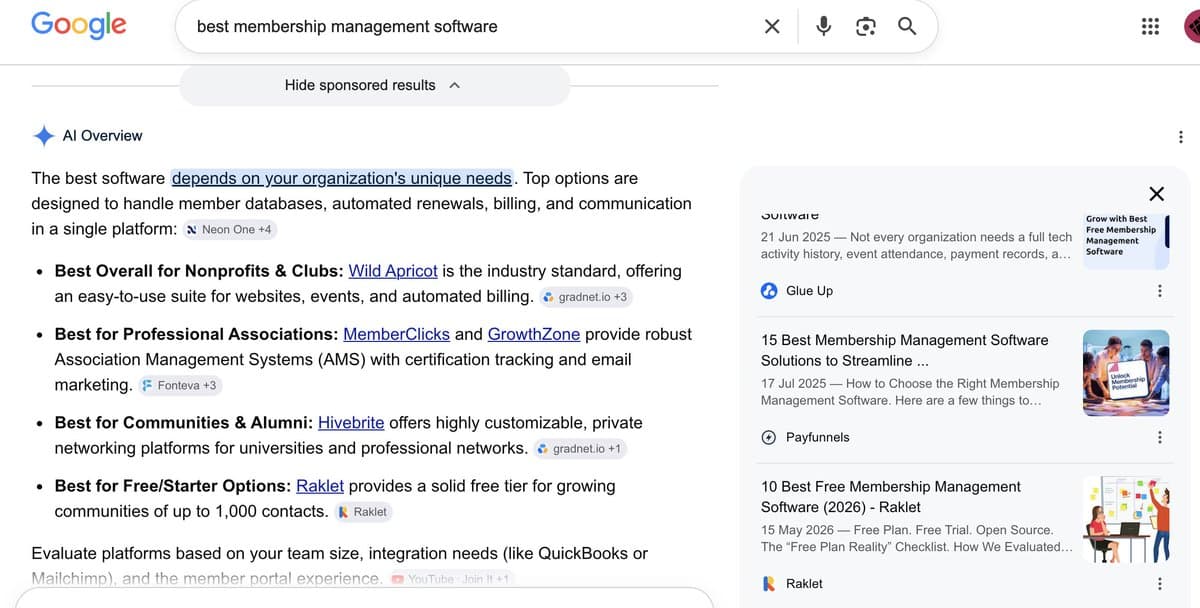Screen dimensions: 1200x608
Task: Click 'Best for Professional Associations:' text
Action: [x=196, y=334]
